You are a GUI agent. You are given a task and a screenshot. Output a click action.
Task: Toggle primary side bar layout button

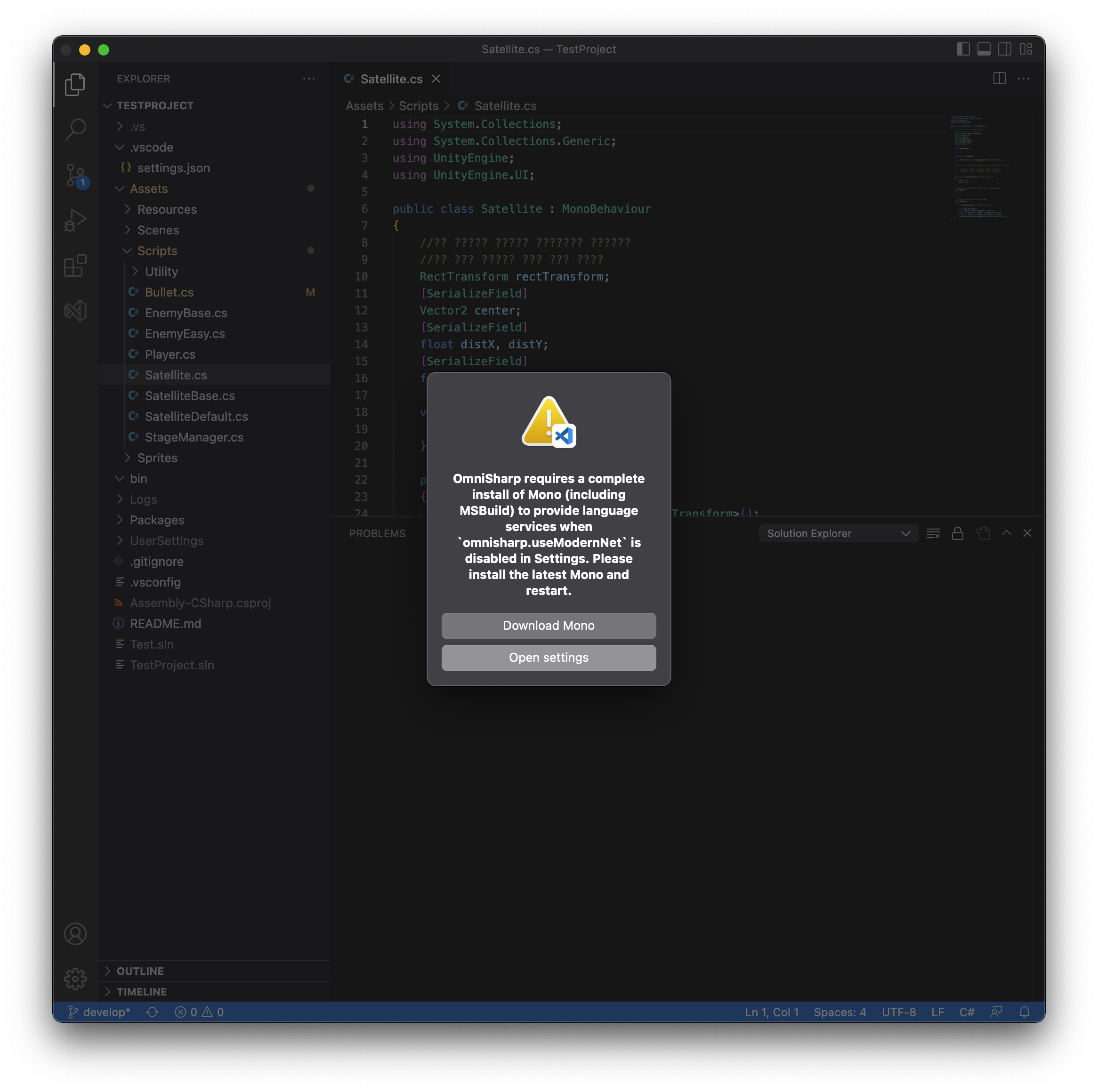pos(963,49)
